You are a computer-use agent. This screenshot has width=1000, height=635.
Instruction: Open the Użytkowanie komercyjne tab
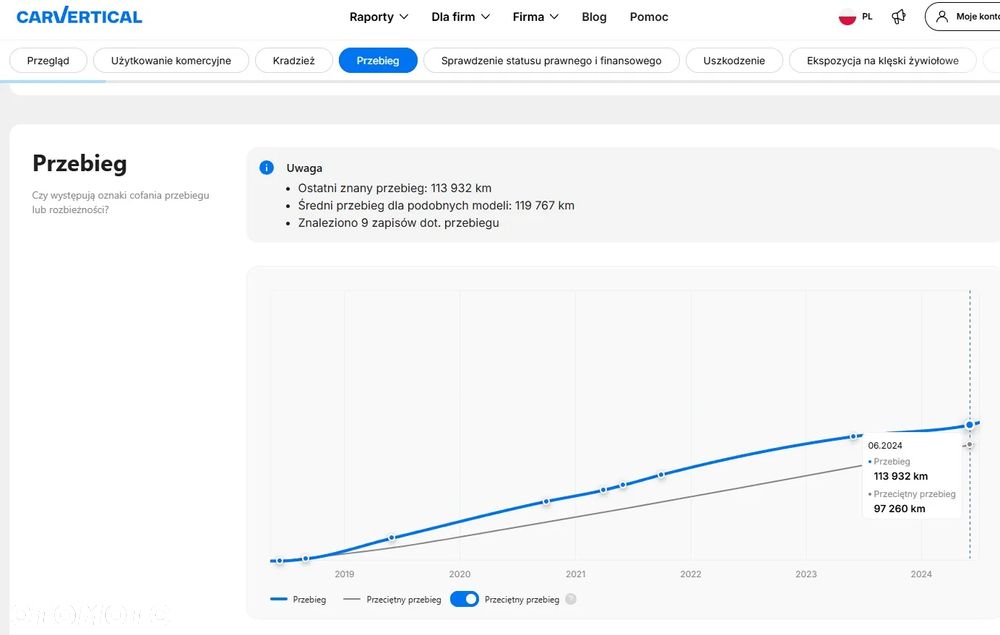(171, 60)
